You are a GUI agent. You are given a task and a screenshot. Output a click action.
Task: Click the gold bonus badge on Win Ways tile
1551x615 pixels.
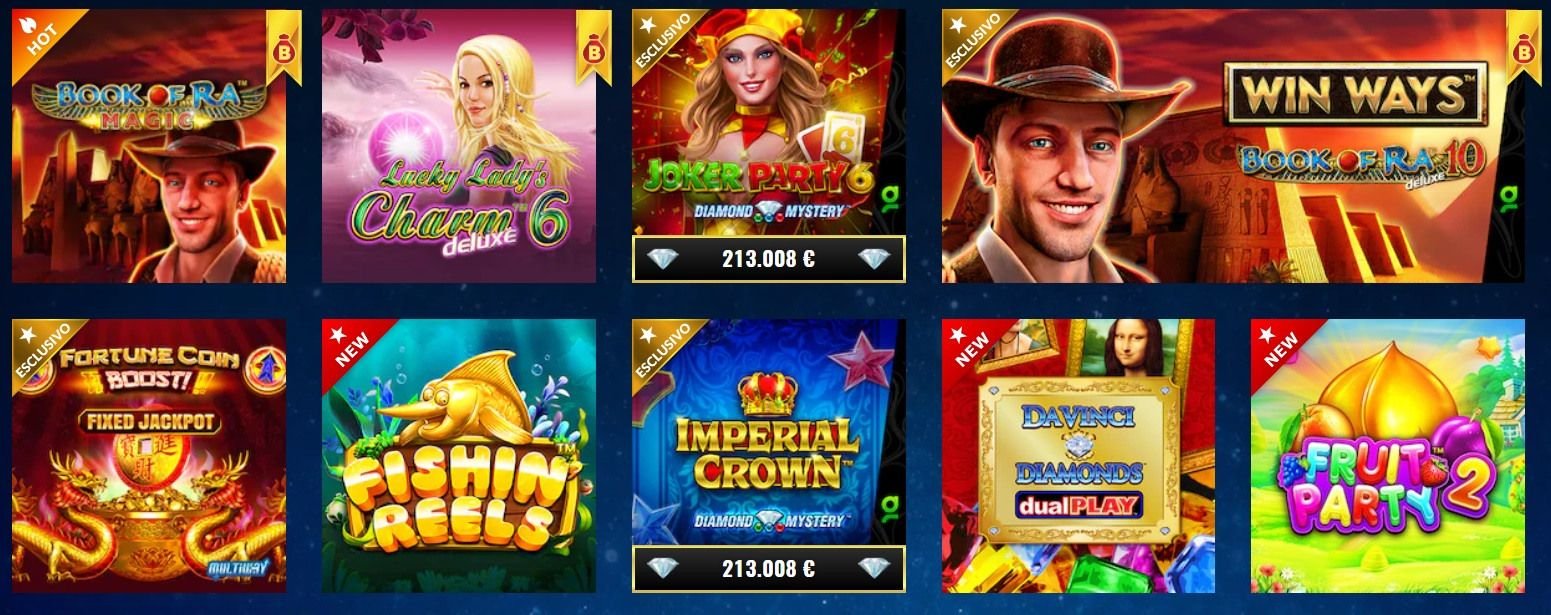pyautogui.click(x=1524, y=47)
